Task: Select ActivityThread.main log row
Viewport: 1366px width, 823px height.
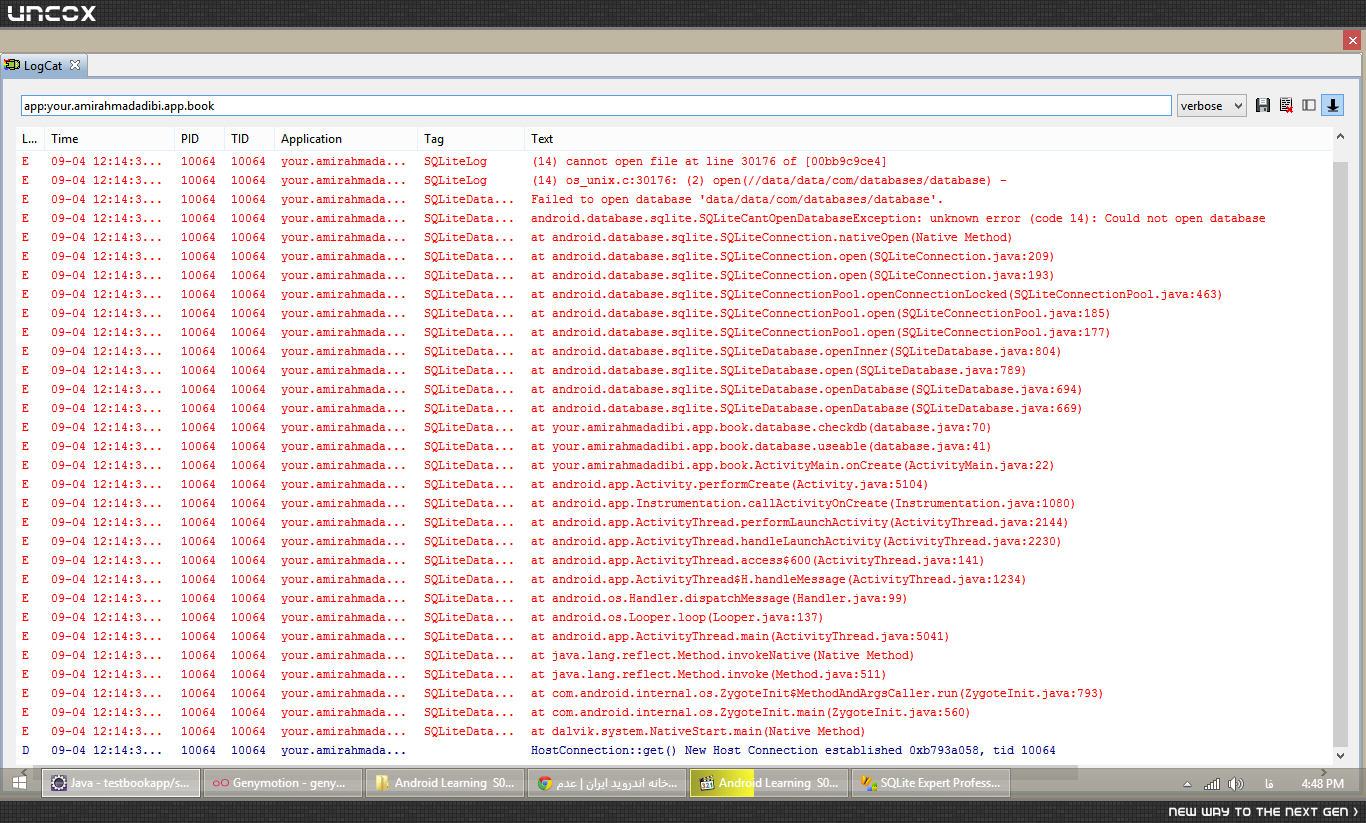Action: coord(675,636)
